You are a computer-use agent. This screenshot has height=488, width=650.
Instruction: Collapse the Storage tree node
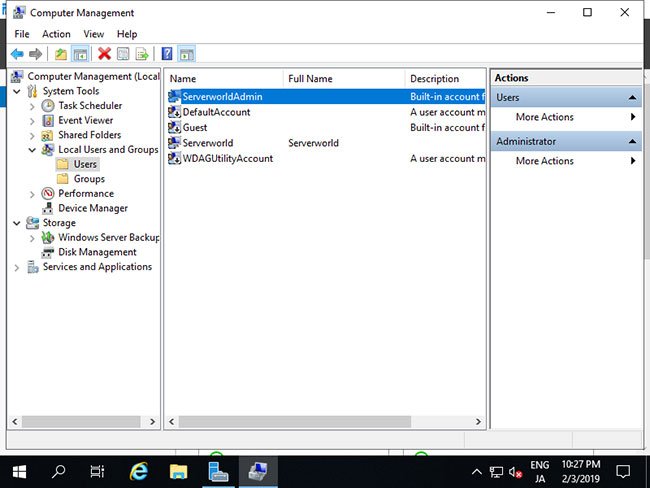[17, 223]
